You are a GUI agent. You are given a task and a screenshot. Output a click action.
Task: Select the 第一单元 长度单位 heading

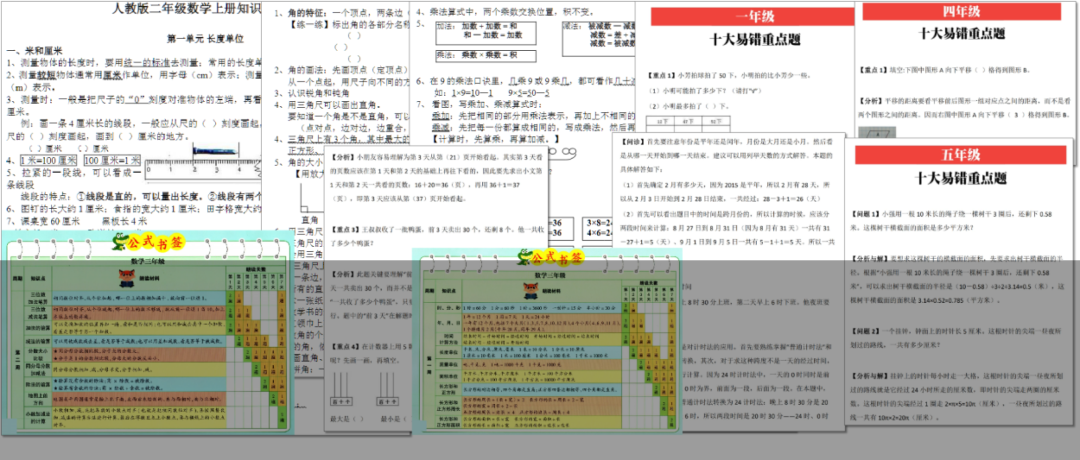pos(205,39)
